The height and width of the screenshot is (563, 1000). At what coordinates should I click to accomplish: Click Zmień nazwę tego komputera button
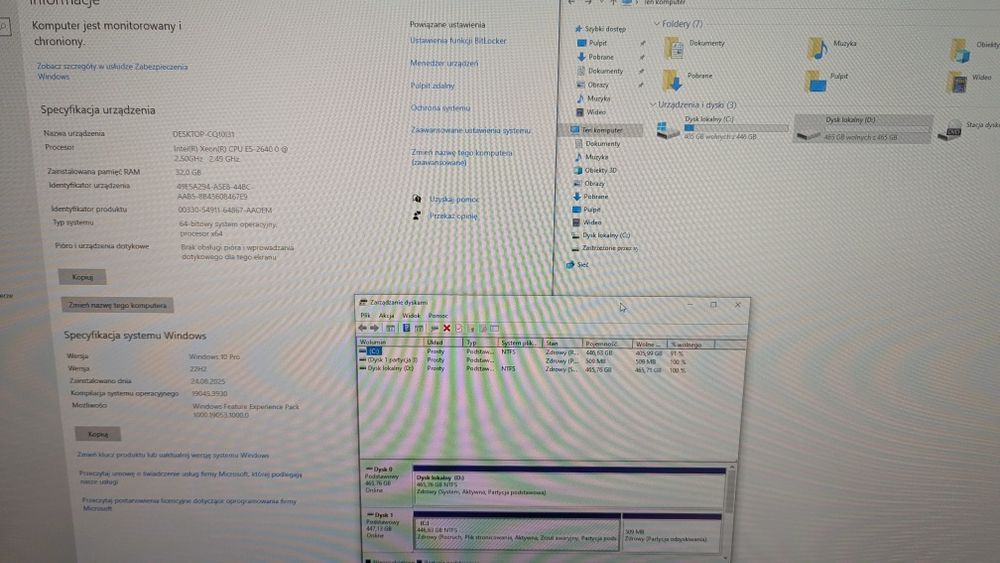(x=117, y=305)
